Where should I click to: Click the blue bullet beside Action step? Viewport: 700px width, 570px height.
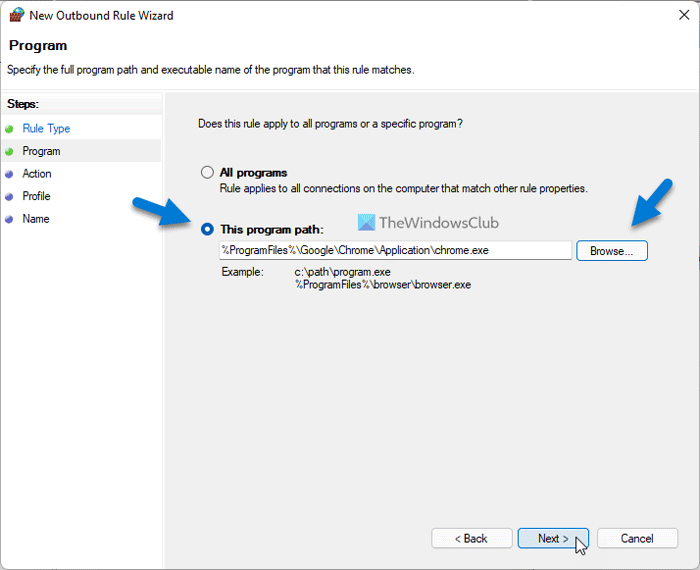pos(9,174)
